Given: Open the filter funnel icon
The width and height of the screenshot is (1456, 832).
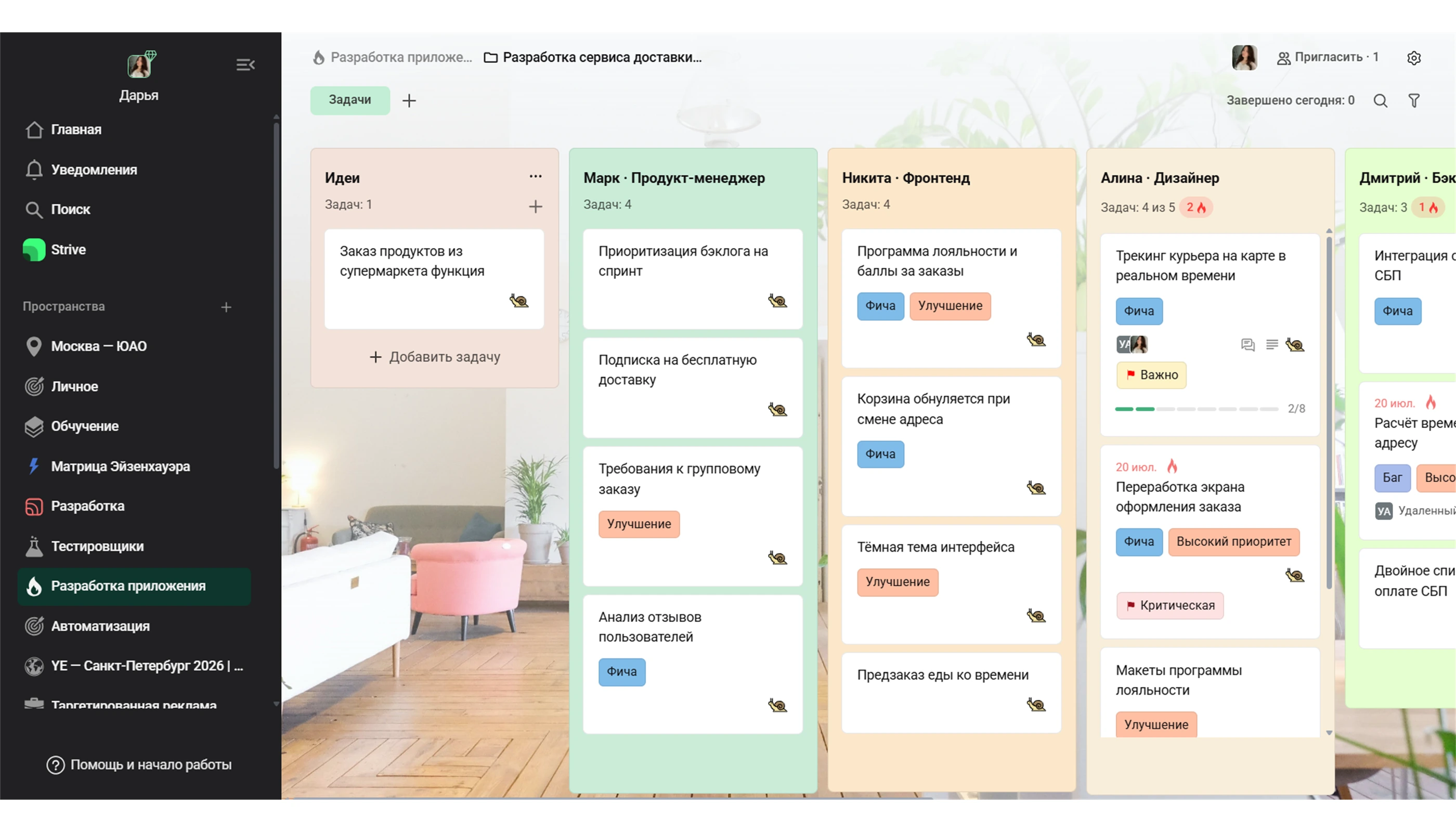Looking at the screenshot, I should (x=1414, y=100).
